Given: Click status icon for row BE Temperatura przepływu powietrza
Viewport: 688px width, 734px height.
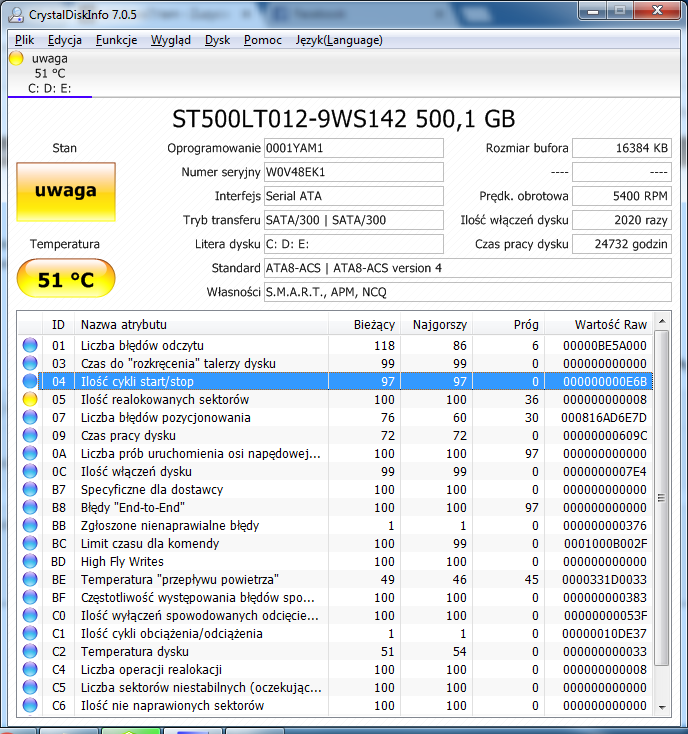Looking at the screenshot, I should pyautogui.click(x=30, y=580).
